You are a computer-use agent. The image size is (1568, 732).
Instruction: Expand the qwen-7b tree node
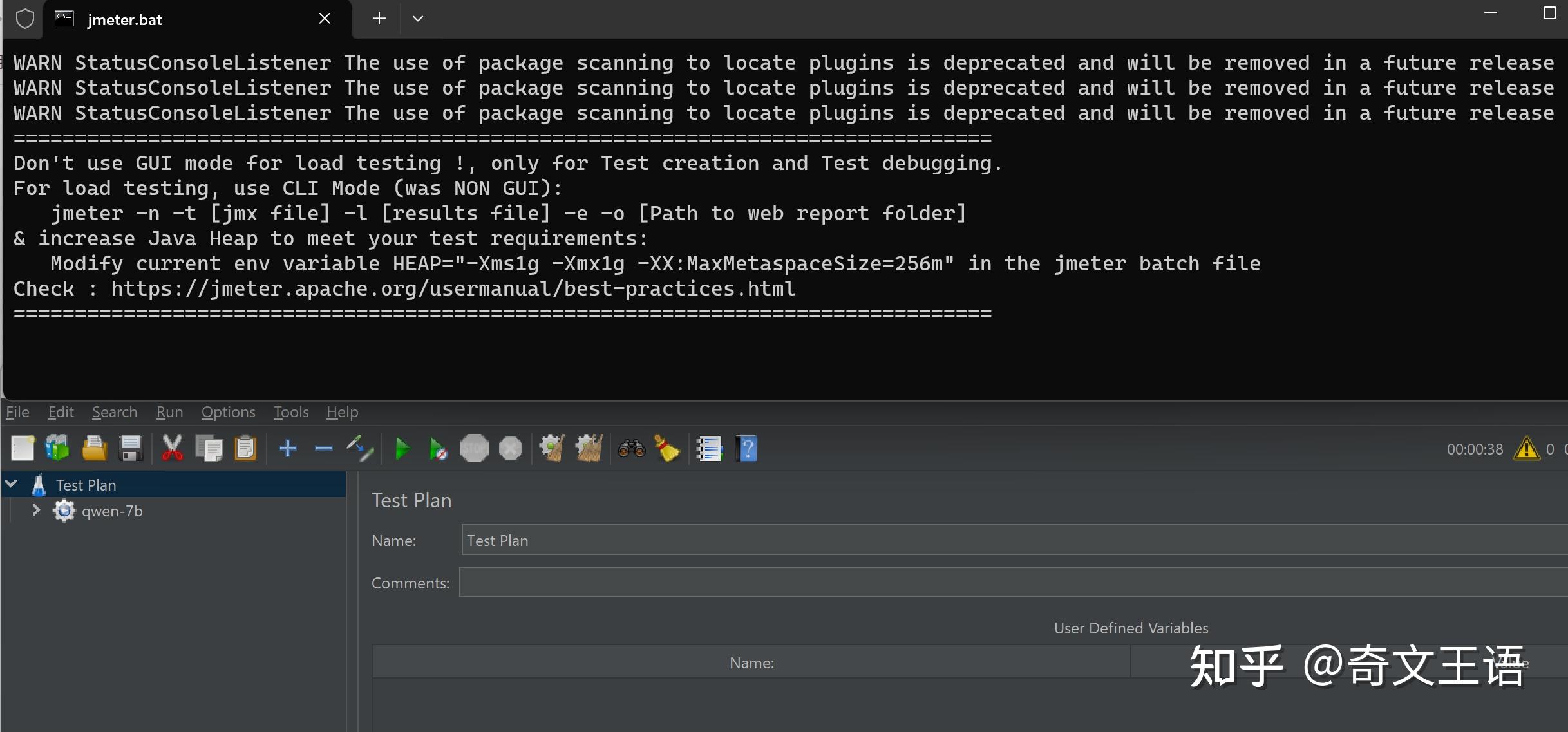coord(36,511)
